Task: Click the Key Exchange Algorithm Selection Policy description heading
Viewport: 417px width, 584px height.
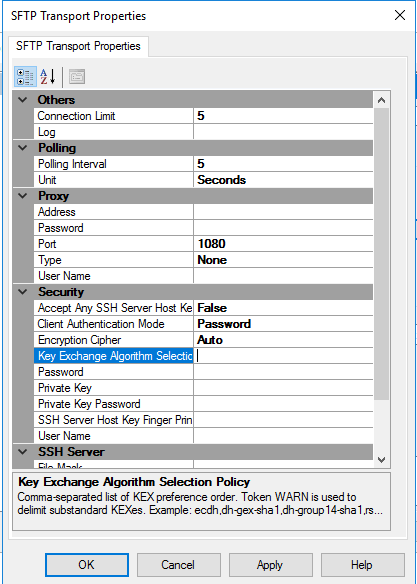Action: click(134, 482)
